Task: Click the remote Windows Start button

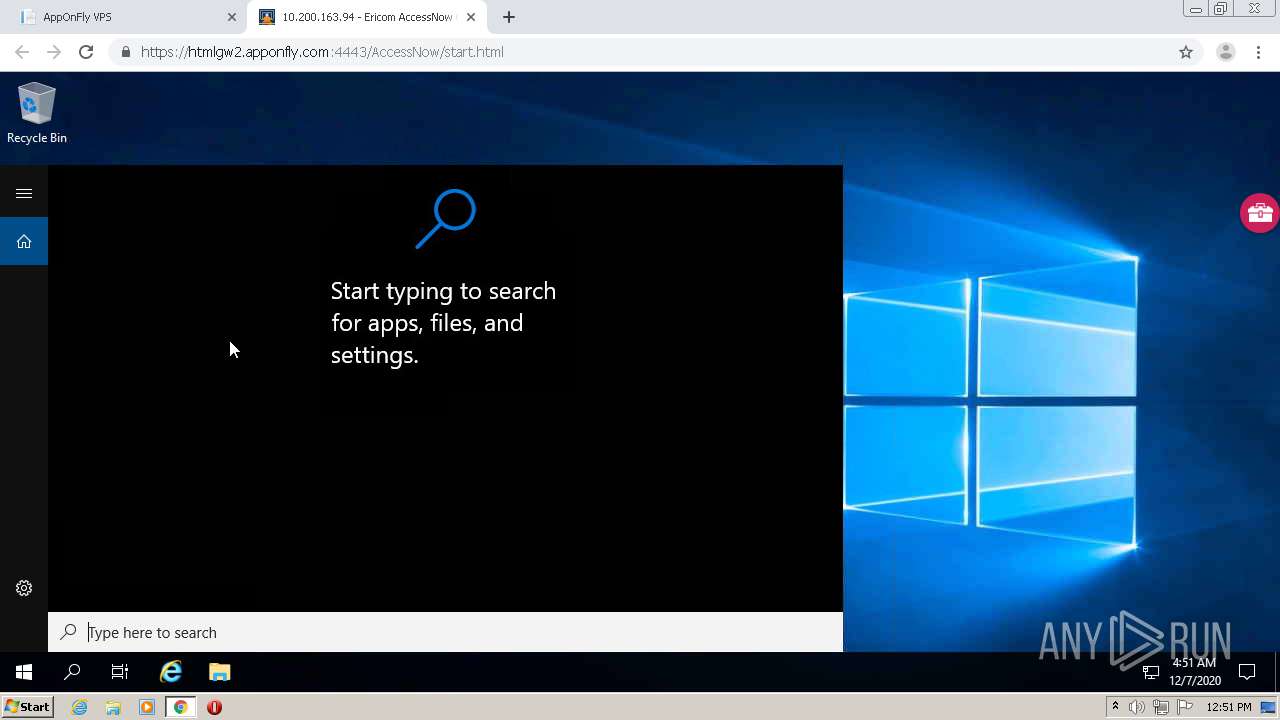Action: [24, 672]
